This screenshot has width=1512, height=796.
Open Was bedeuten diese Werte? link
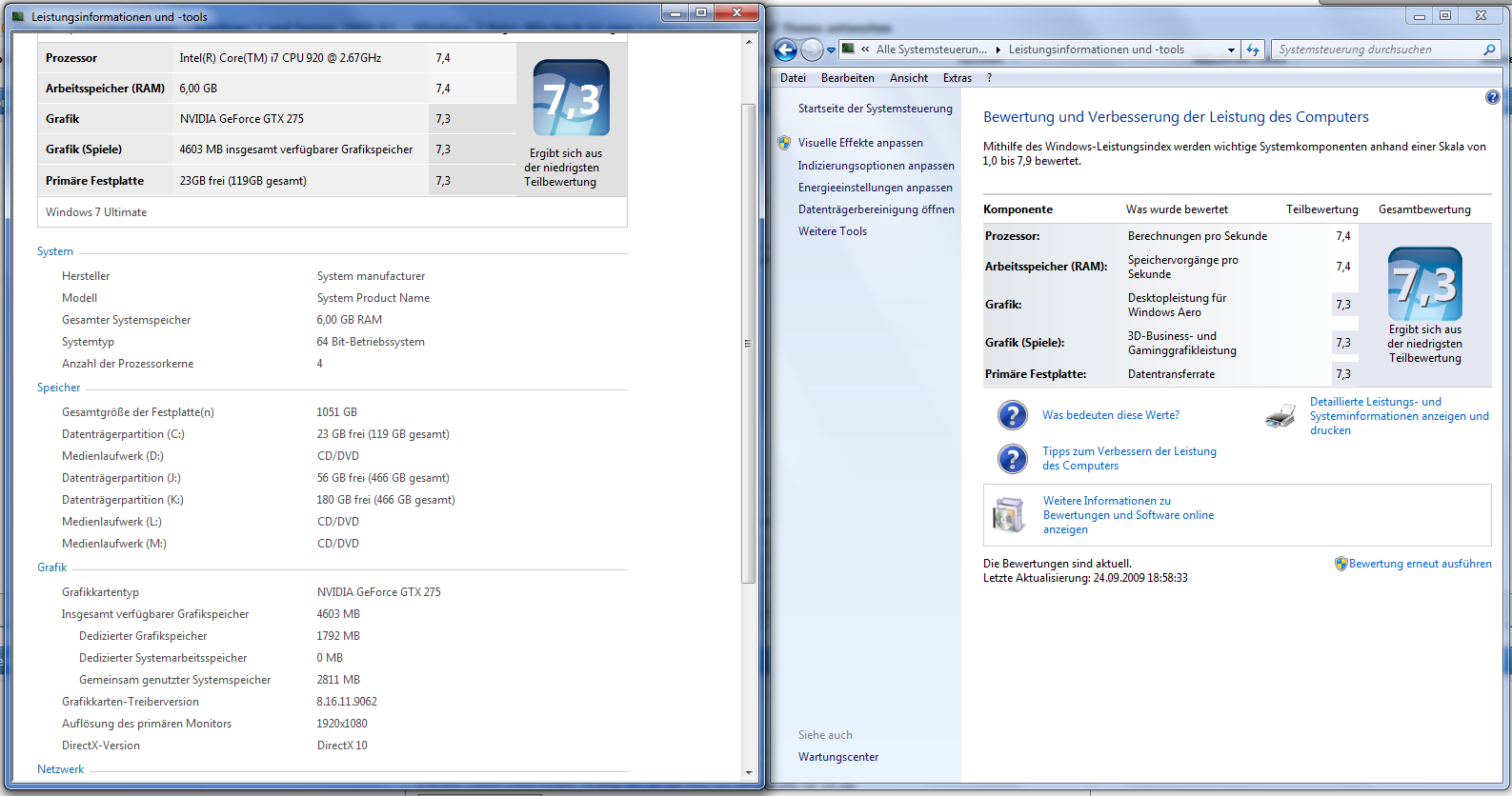(1111, 415)
